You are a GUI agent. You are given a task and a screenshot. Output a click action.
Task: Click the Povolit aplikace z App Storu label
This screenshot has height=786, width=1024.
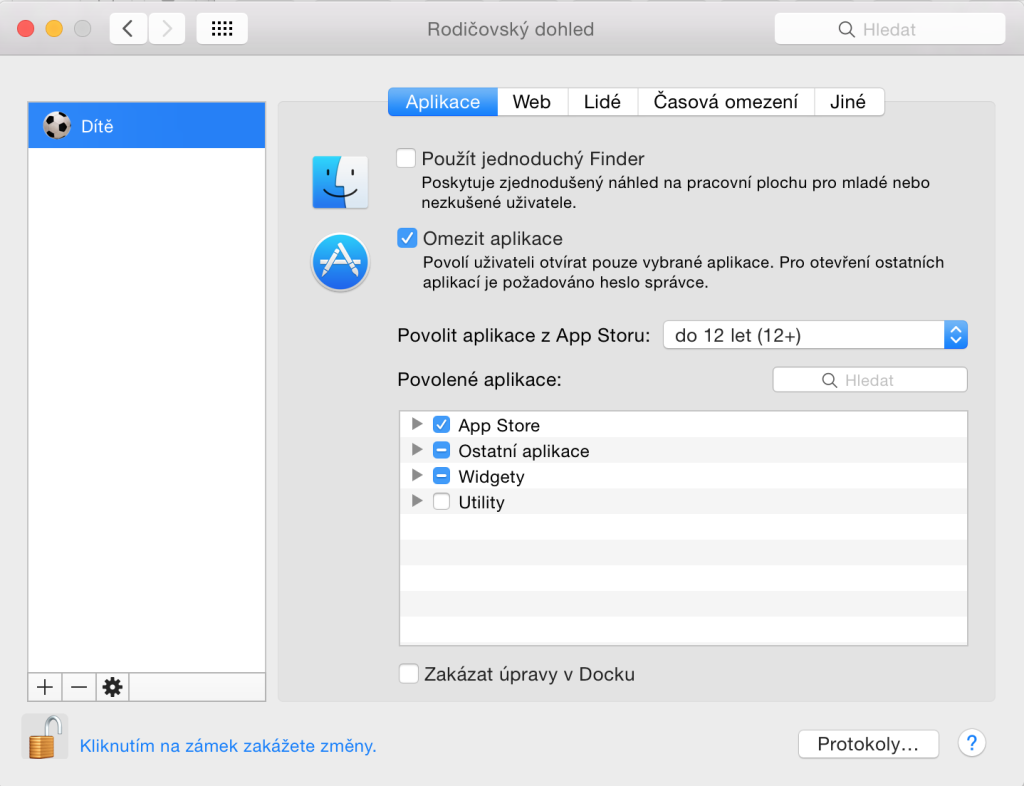click(x=524, y=336)
